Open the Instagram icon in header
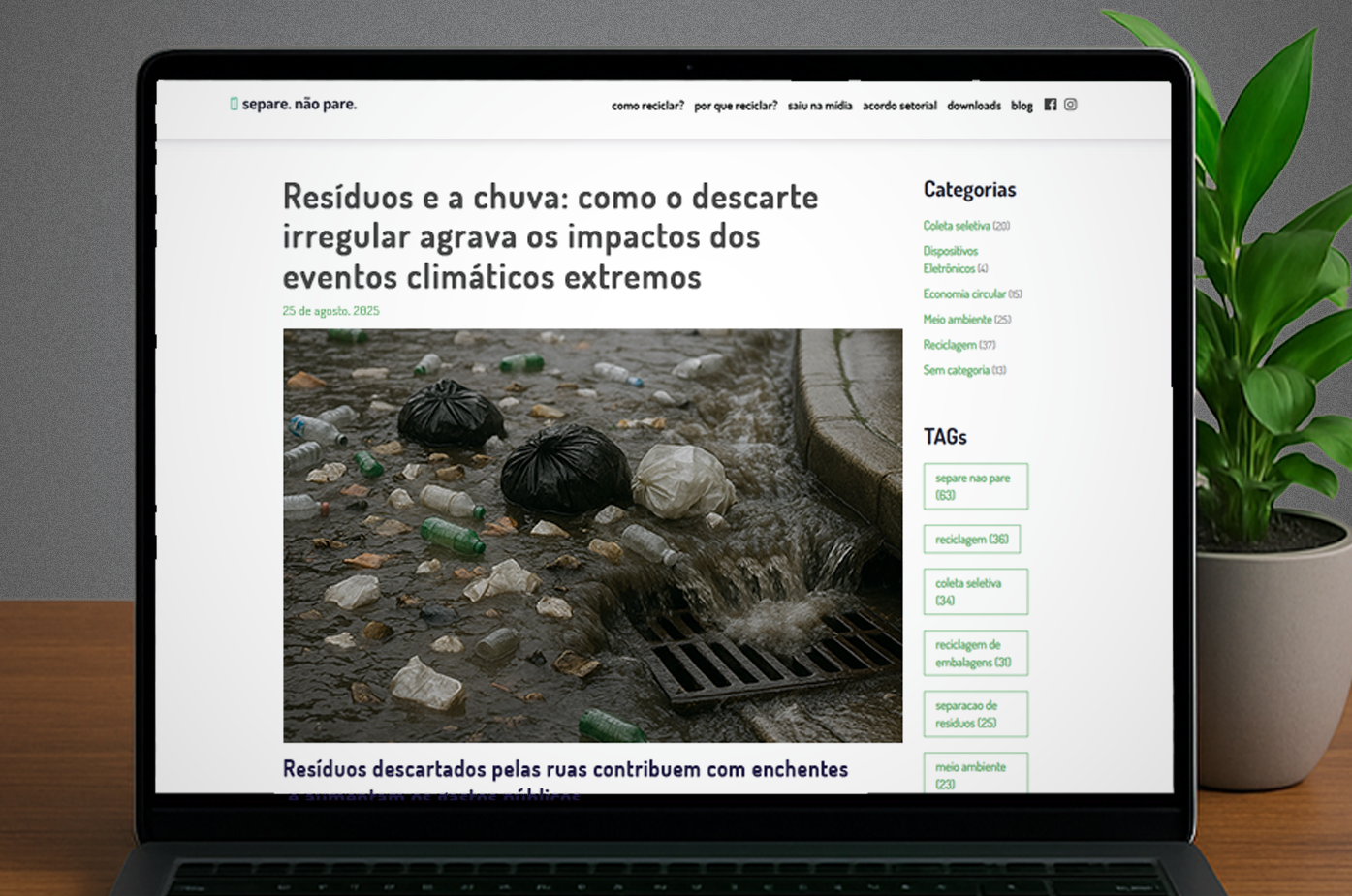Image resolution: width=1352 pixels, height=896 pixels. coord(1070,105)
